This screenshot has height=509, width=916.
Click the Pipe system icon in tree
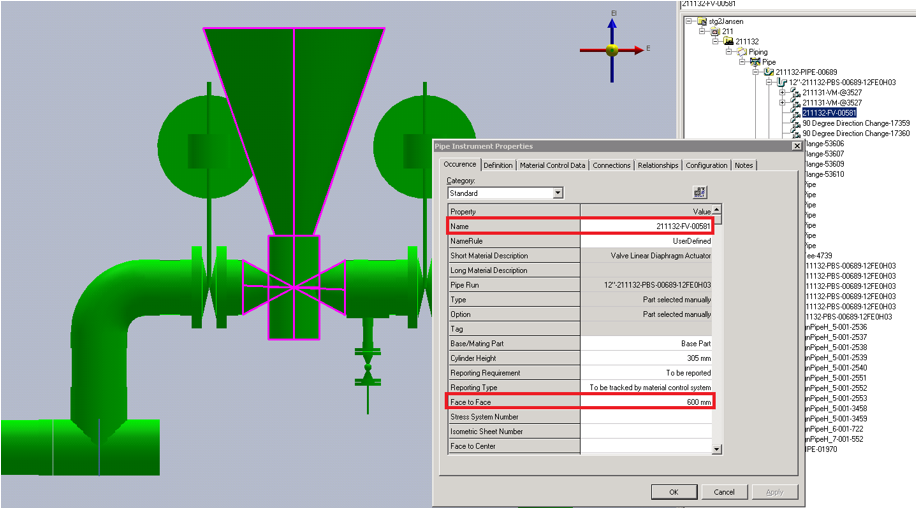point(755,62)
